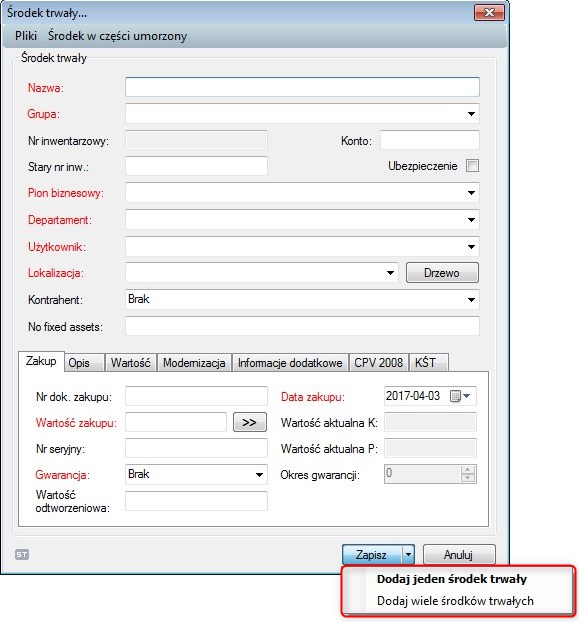Image resolution: width=579 pixels, height=622 pixels.
Task: Click the Nr seryjny input field
Action: (196, 448)
